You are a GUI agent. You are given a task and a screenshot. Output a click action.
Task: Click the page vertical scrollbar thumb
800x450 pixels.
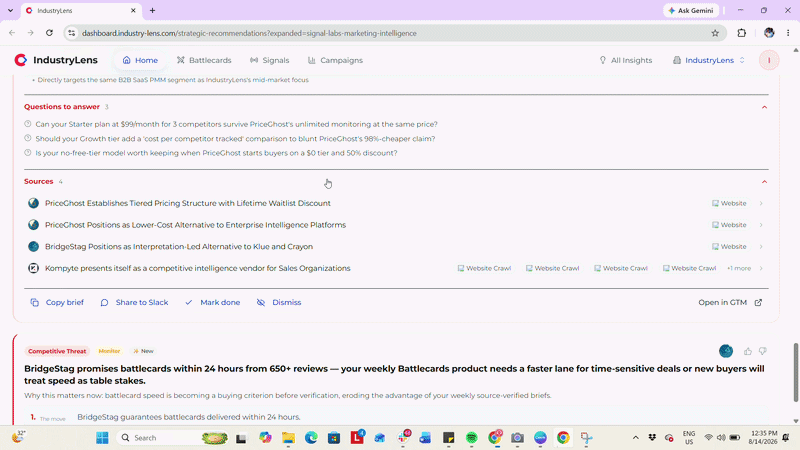point(795,372)
